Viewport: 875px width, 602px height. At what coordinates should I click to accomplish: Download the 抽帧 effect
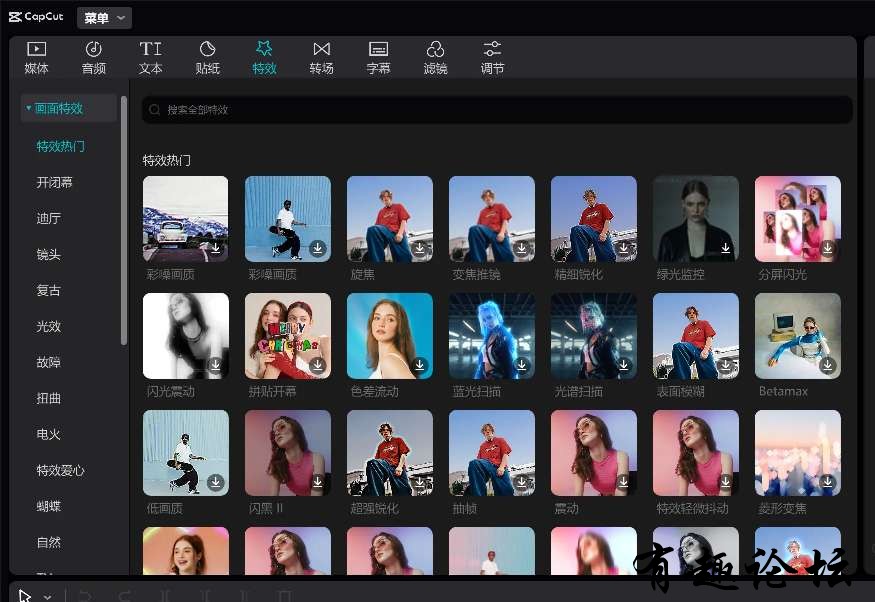[522, 481]
